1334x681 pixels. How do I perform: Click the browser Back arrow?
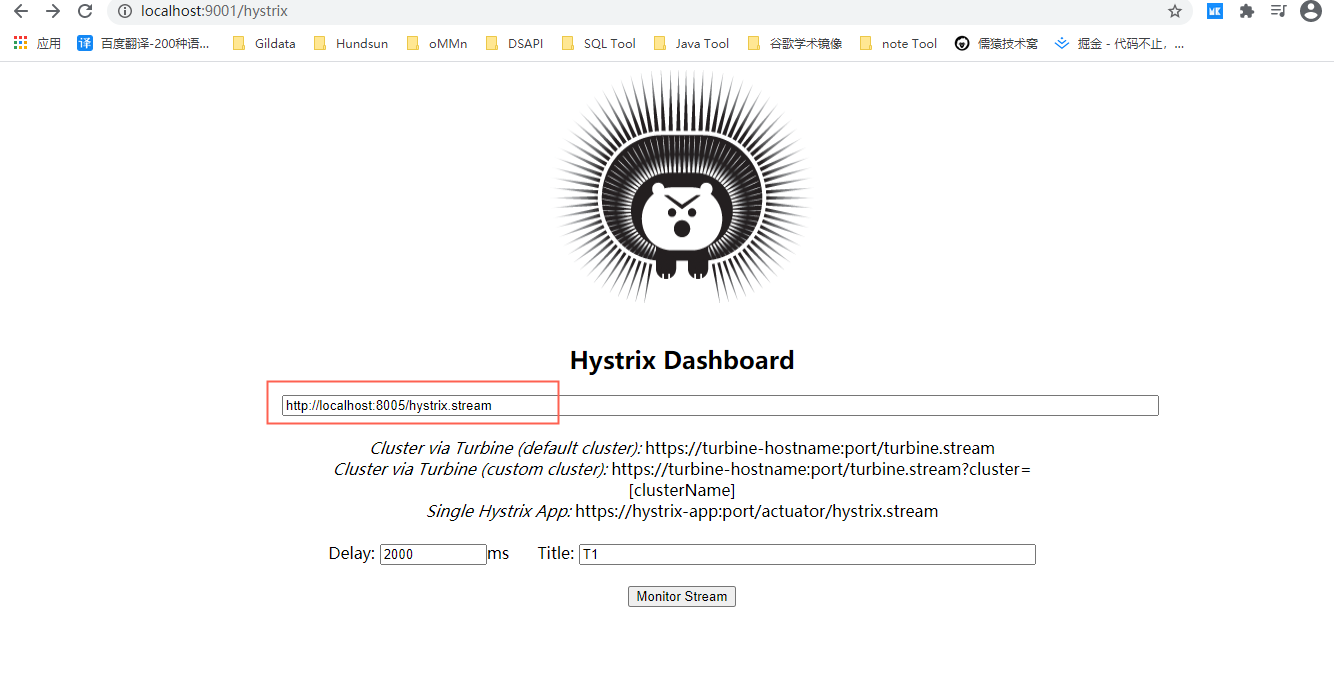pos(20,11)
